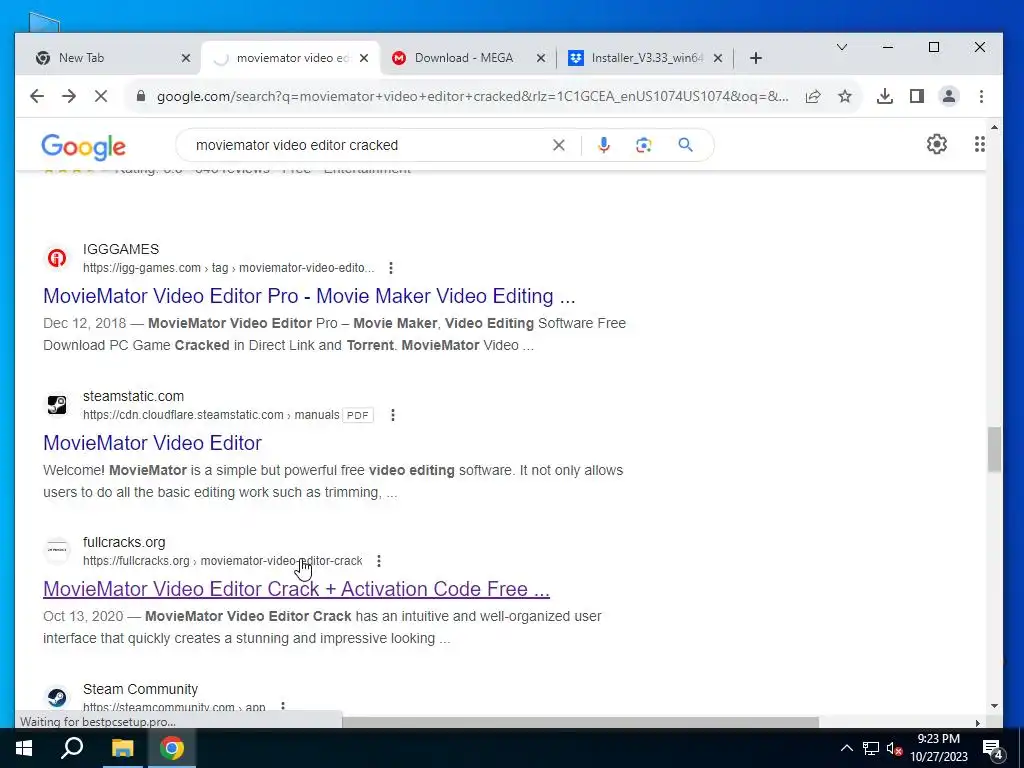Select the PDF label badge

click(357, 415)
